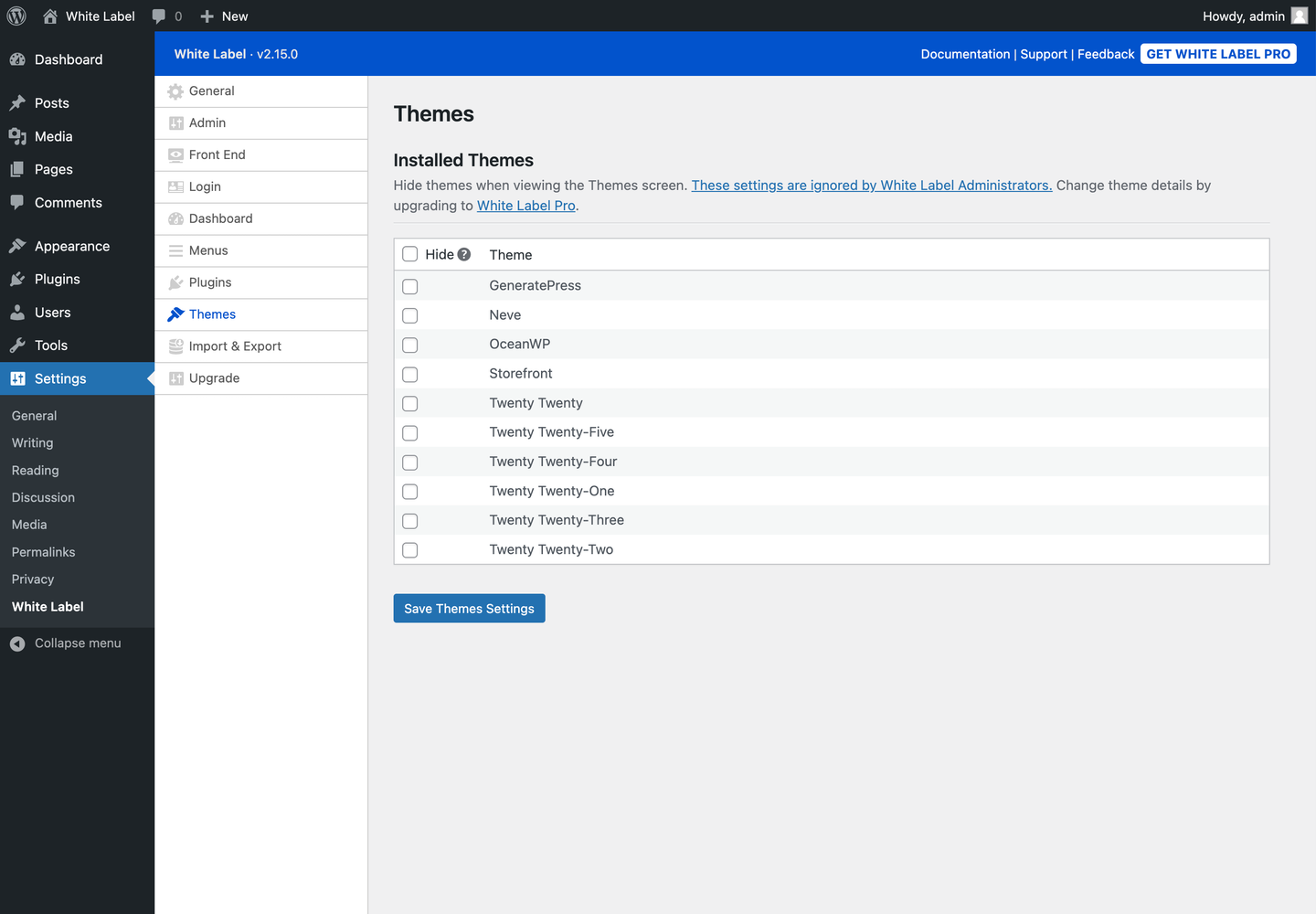
Task: Check the Twenty Twenty-Five checkbox
Action: [409, 432]
